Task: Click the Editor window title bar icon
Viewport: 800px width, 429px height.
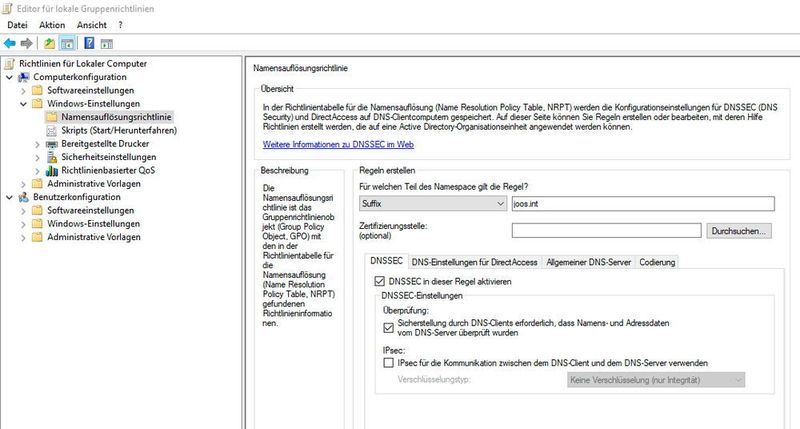Action: tap(7, 8)
